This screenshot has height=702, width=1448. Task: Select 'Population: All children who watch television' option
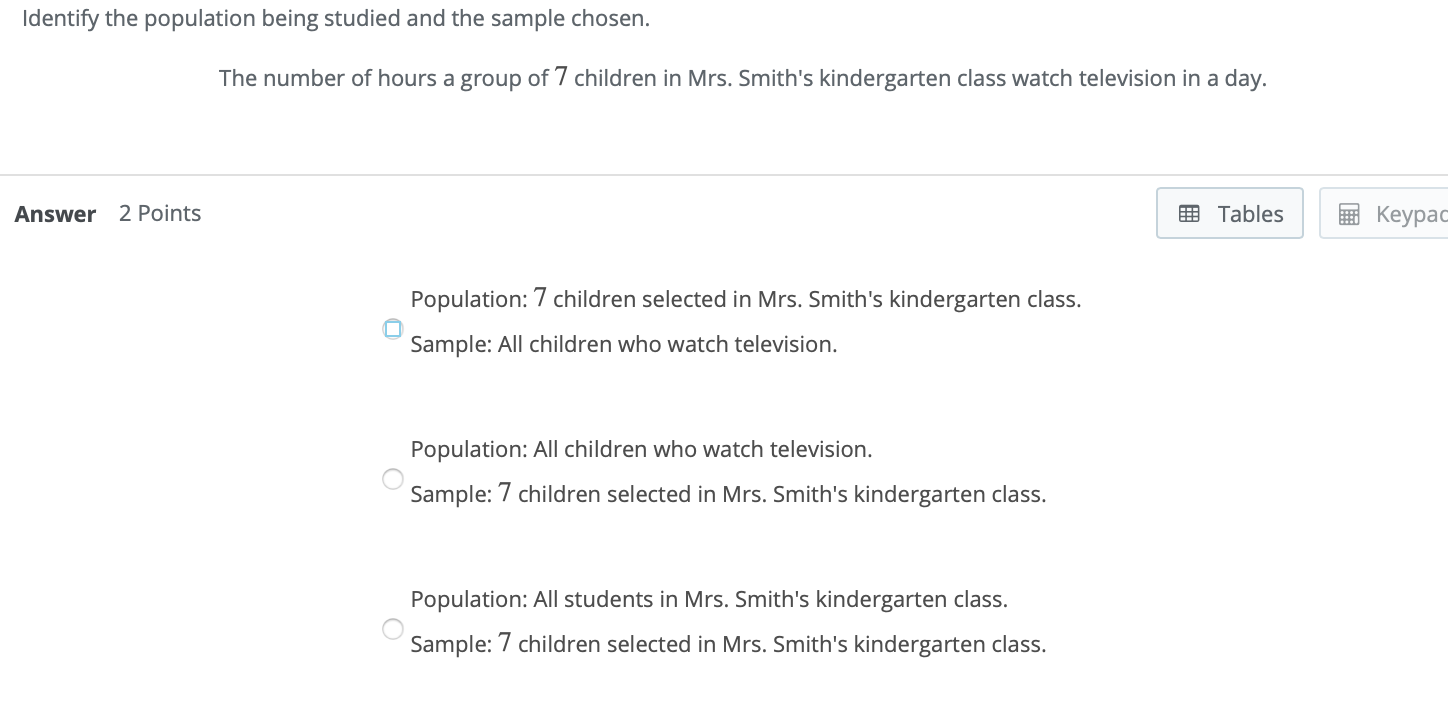(393, 479)
